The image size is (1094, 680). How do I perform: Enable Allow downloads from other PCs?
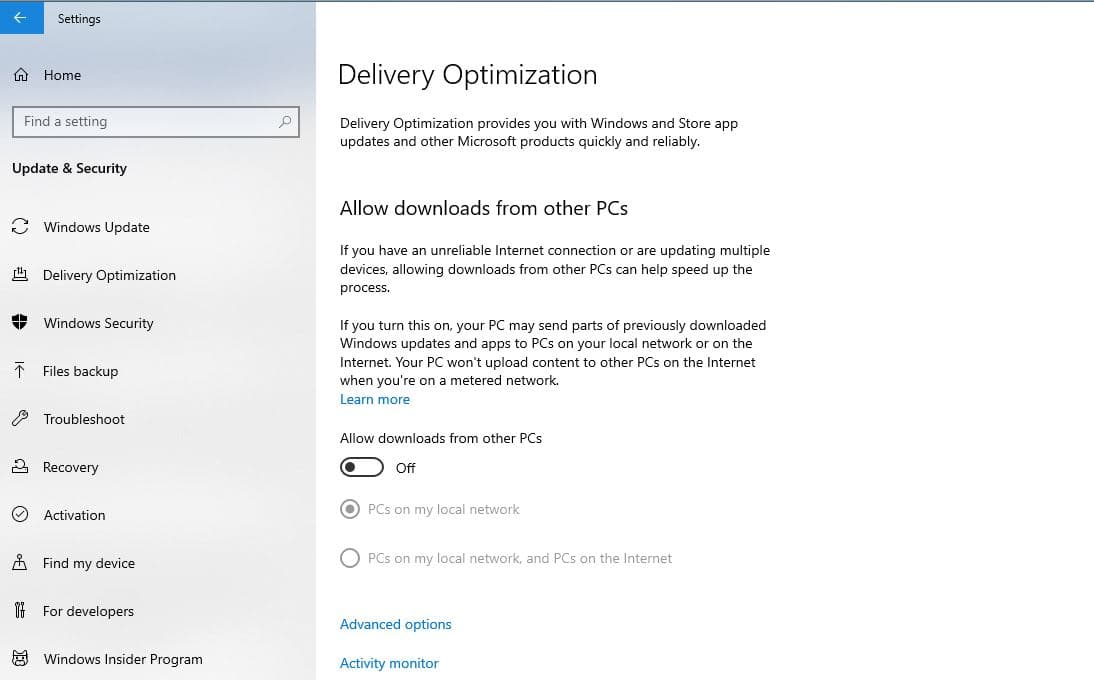point(361,467)
